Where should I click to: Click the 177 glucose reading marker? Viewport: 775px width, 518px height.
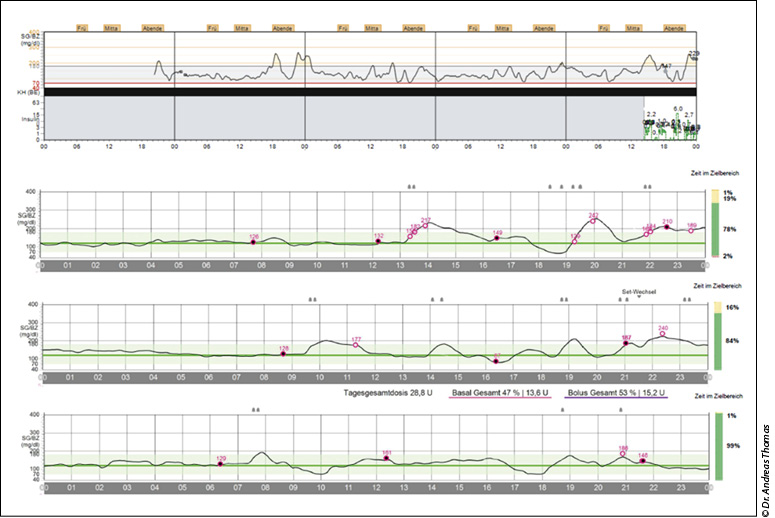356,345
